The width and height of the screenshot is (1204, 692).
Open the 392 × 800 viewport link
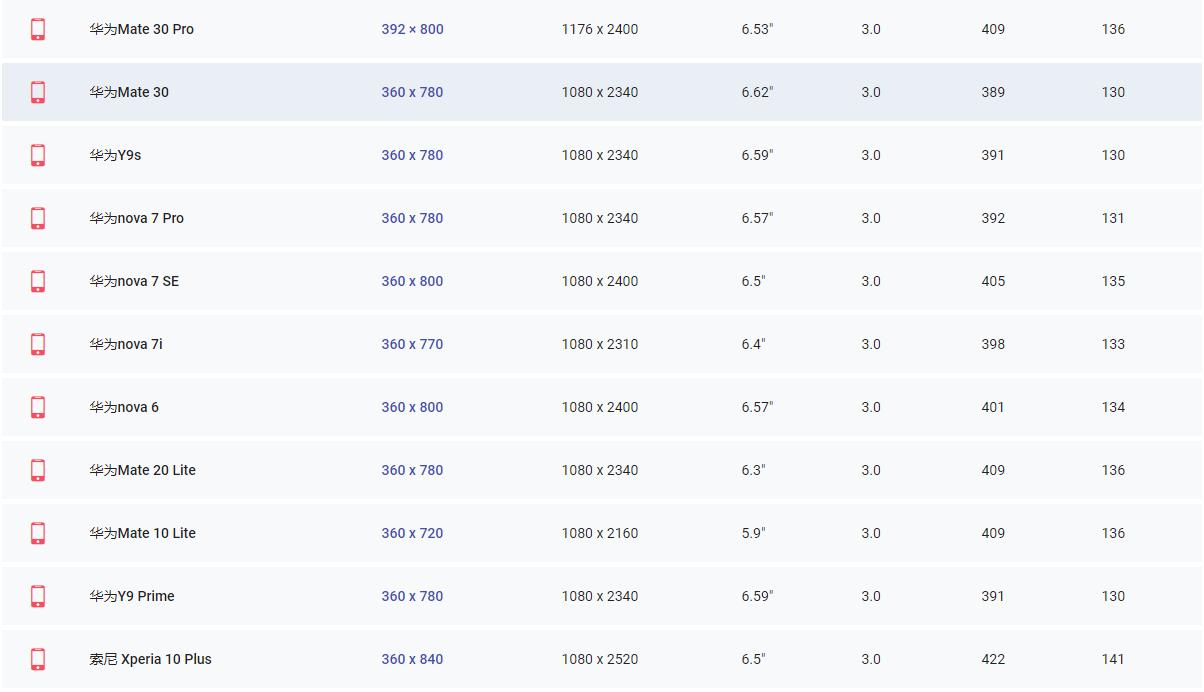(x=412, y=29)
